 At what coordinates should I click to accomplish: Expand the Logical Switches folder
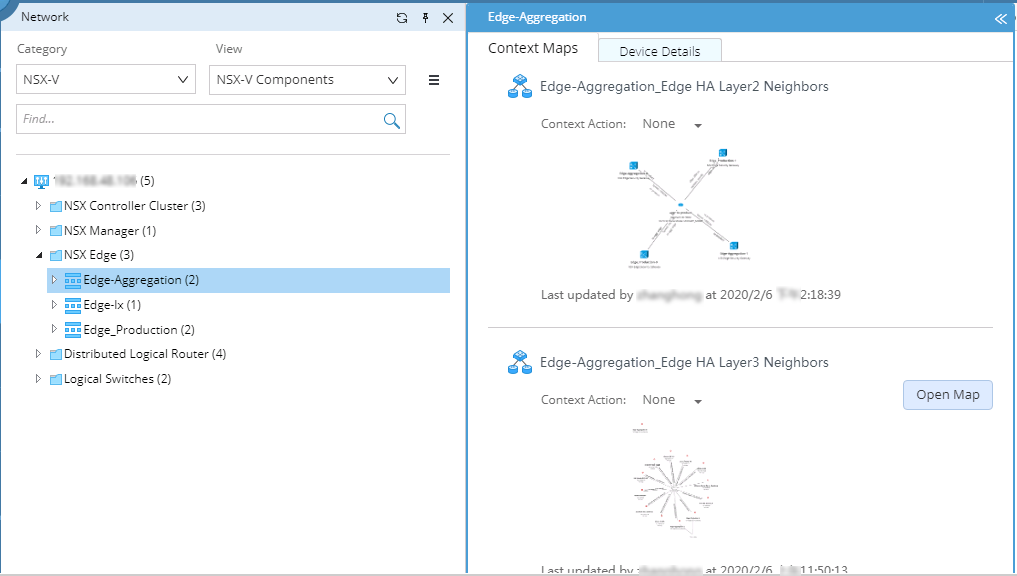38,378
